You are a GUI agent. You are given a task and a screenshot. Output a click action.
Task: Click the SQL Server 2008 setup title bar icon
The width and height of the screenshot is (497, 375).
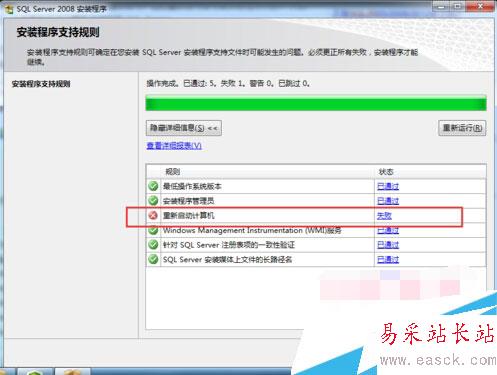click(9, 9)
